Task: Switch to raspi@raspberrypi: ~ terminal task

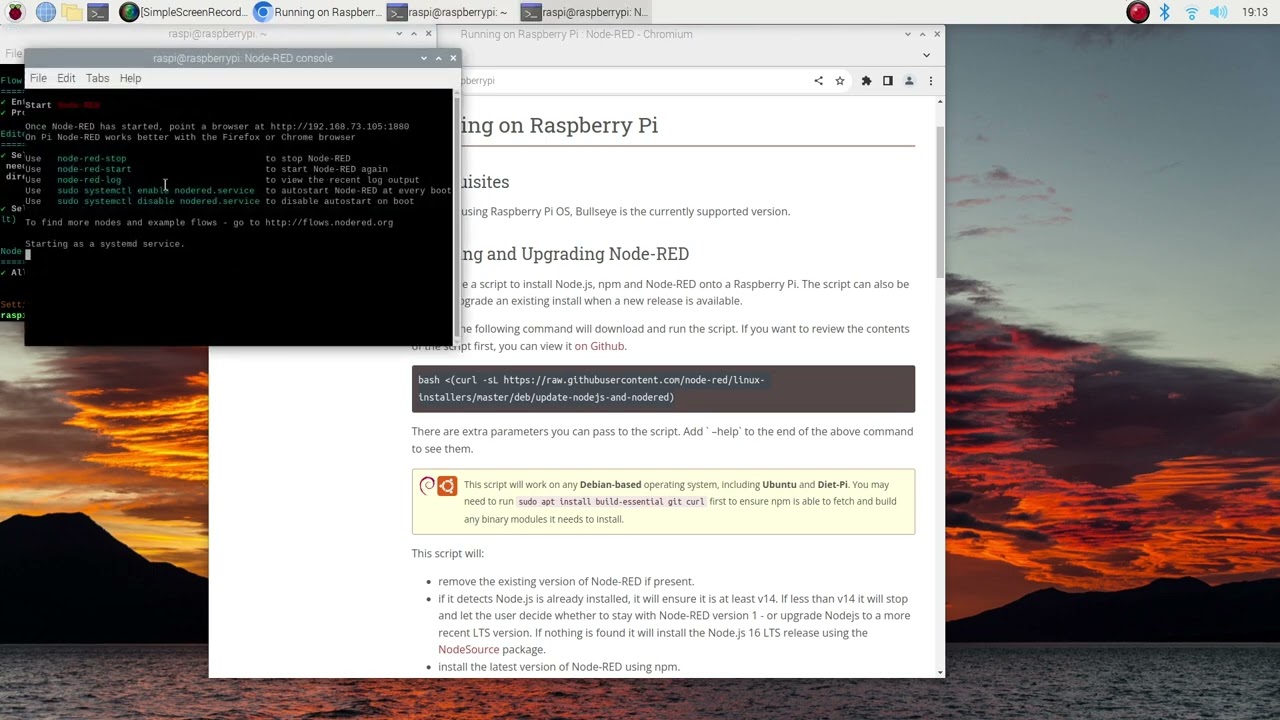Action: tap(451, 12)
